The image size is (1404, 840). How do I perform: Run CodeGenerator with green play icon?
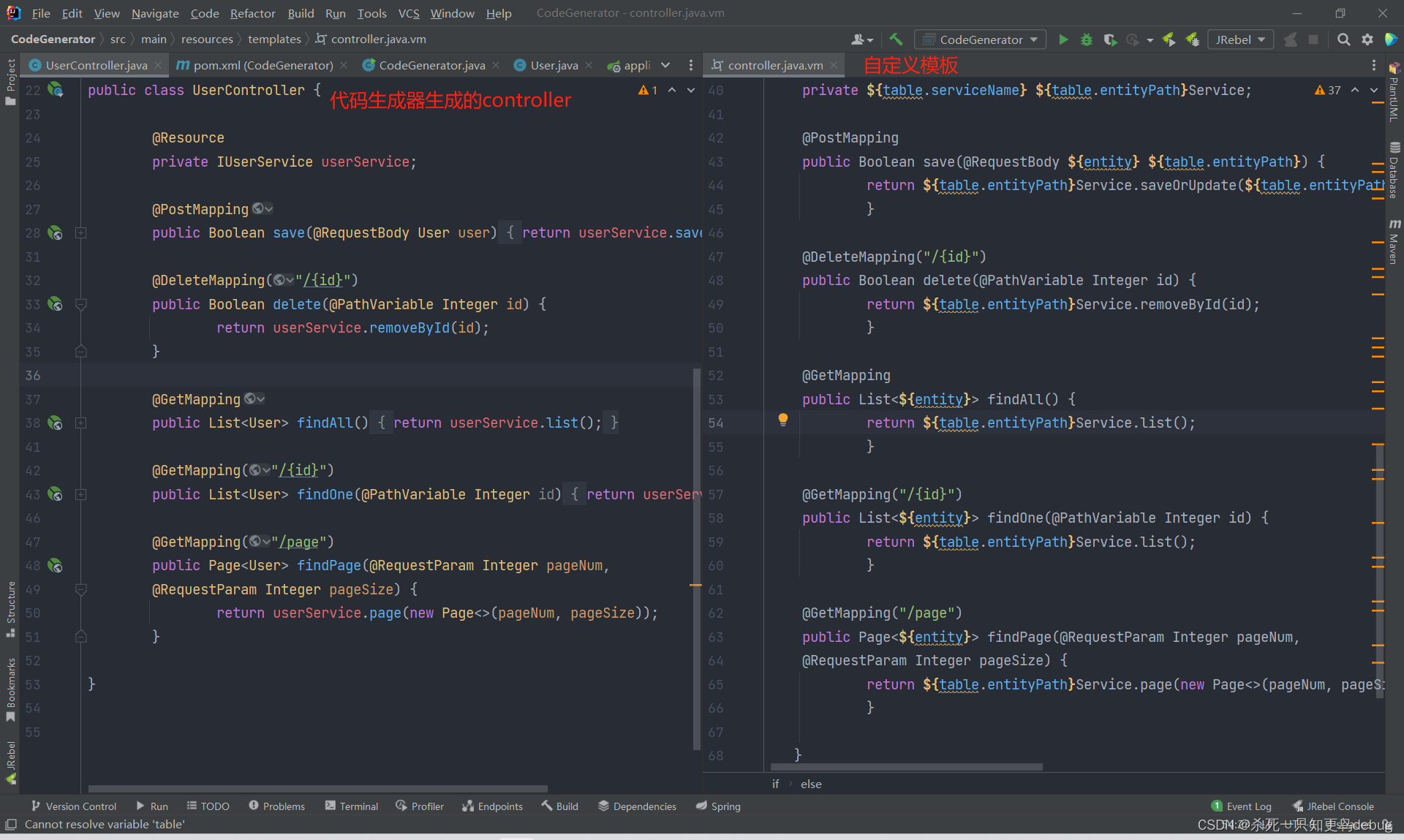tap(1063, 39)
